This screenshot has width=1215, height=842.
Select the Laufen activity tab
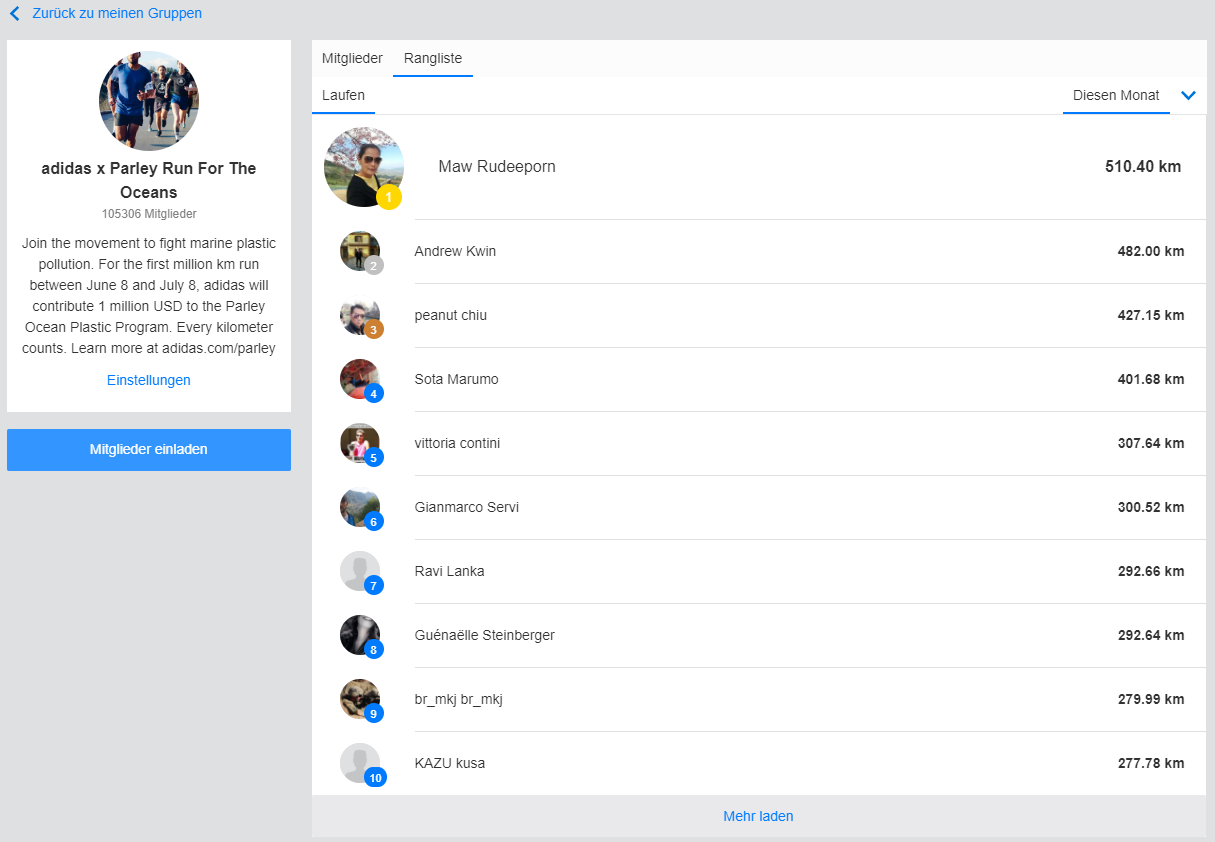pos(343,96)
